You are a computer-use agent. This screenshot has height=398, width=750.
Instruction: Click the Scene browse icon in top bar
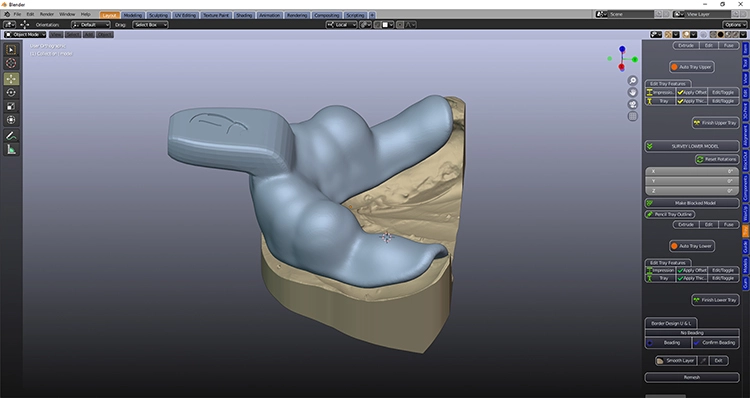(x=601, y=14)
